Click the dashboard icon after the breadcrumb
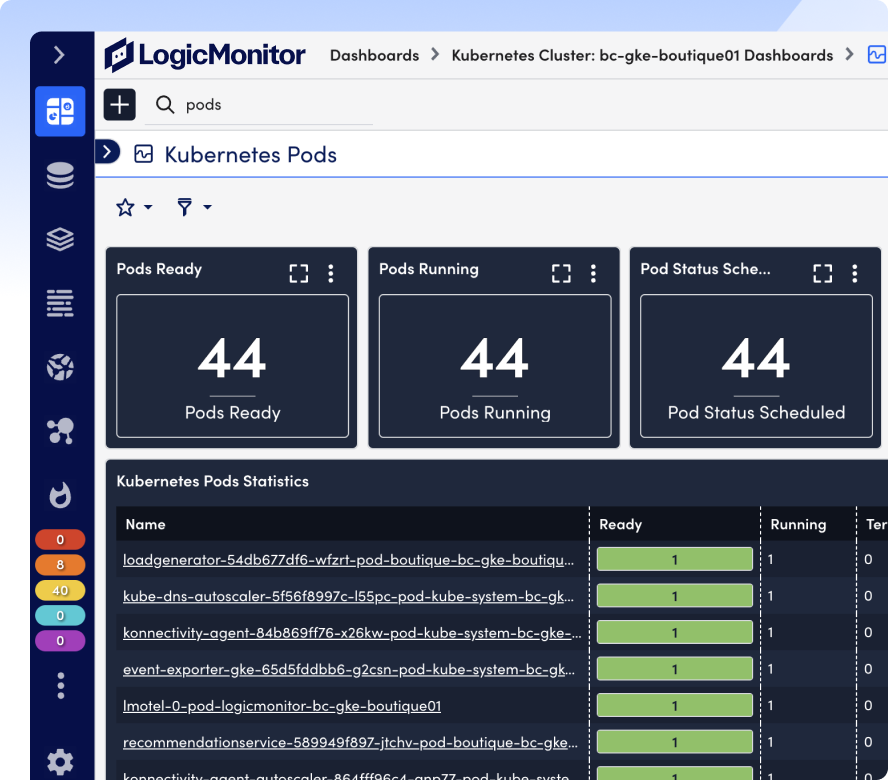The width and height of the screenshot is (888, 780). (877, 55)
